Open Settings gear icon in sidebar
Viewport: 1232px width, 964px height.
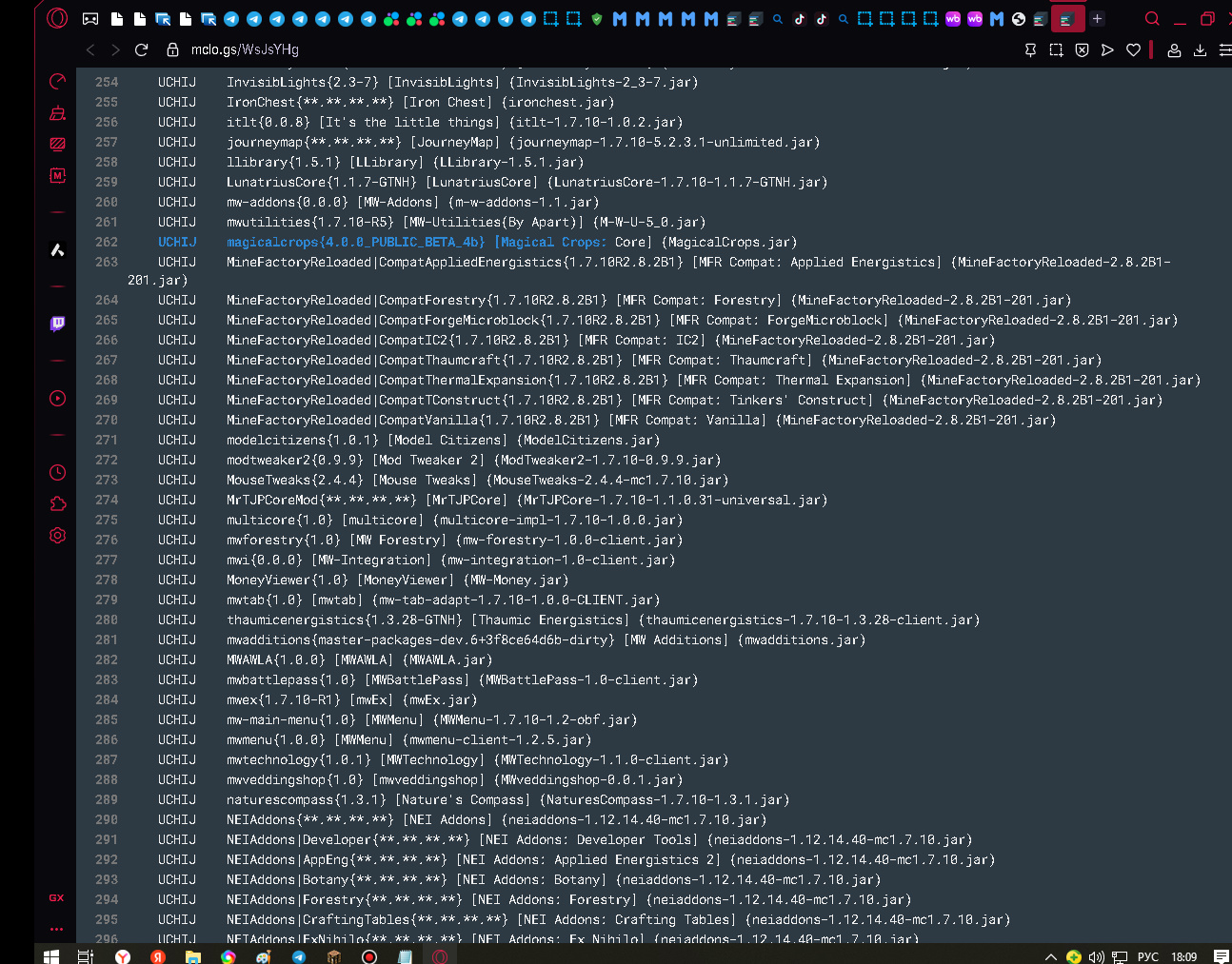57,535
